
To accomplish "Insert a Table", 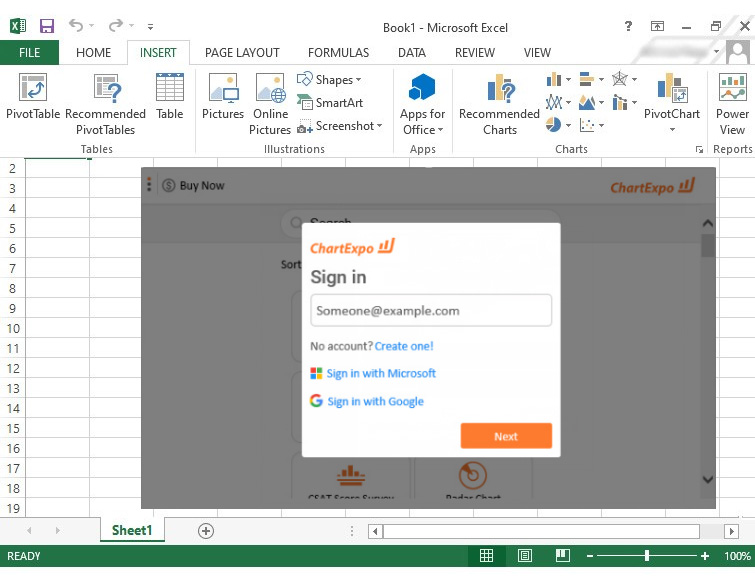I will point(169,96).
